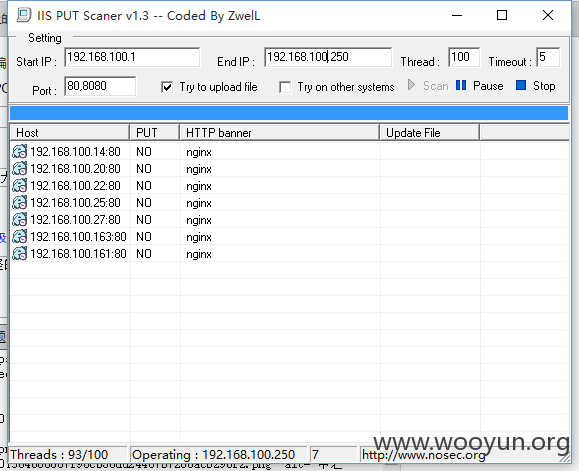579x471 pixels.
Task: Close the IIS PUT Scaner window
Action: click(x=548, y=15)
